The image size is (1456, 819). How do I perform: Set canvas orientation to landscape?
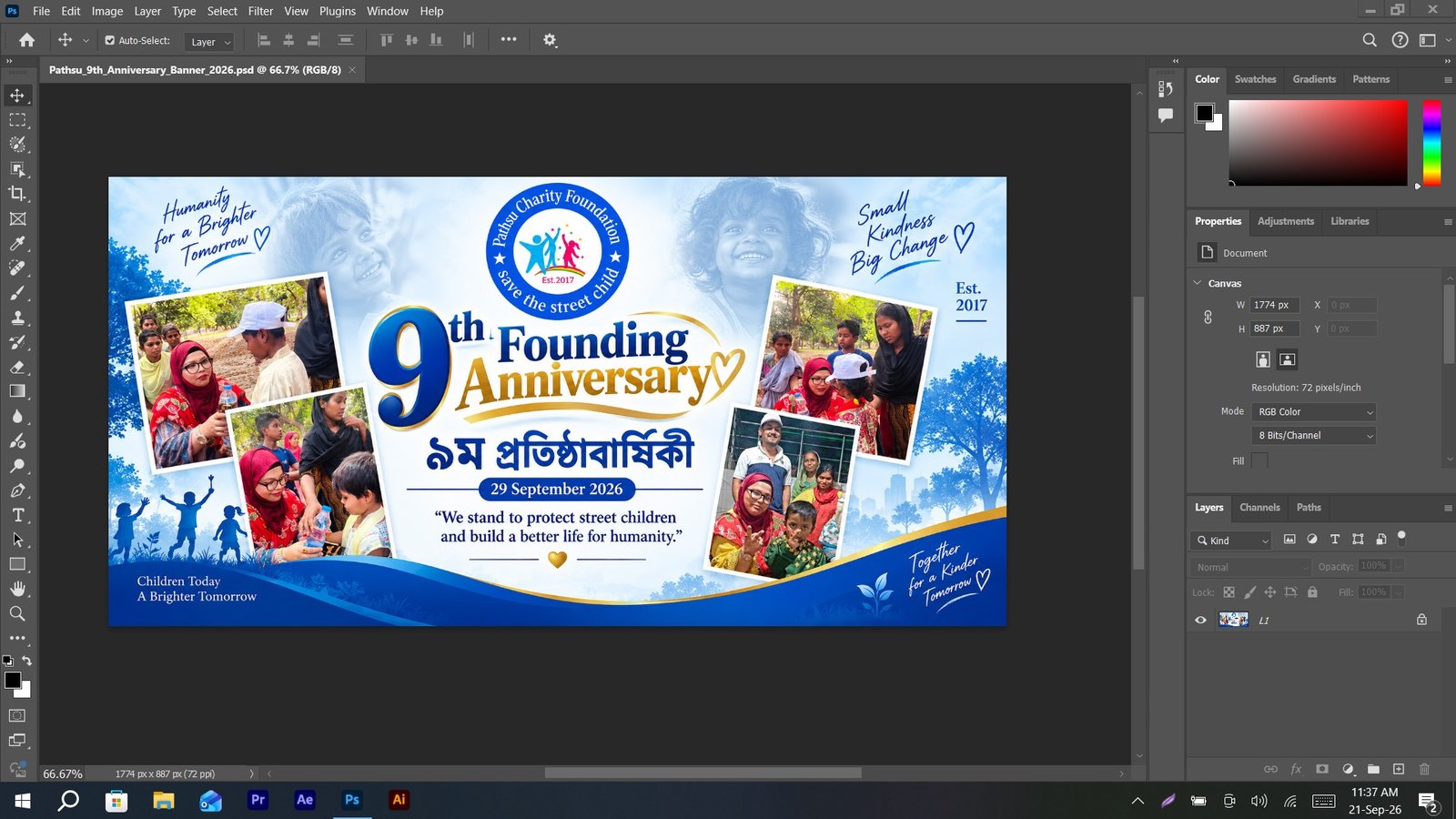[x=1287, y=359]
